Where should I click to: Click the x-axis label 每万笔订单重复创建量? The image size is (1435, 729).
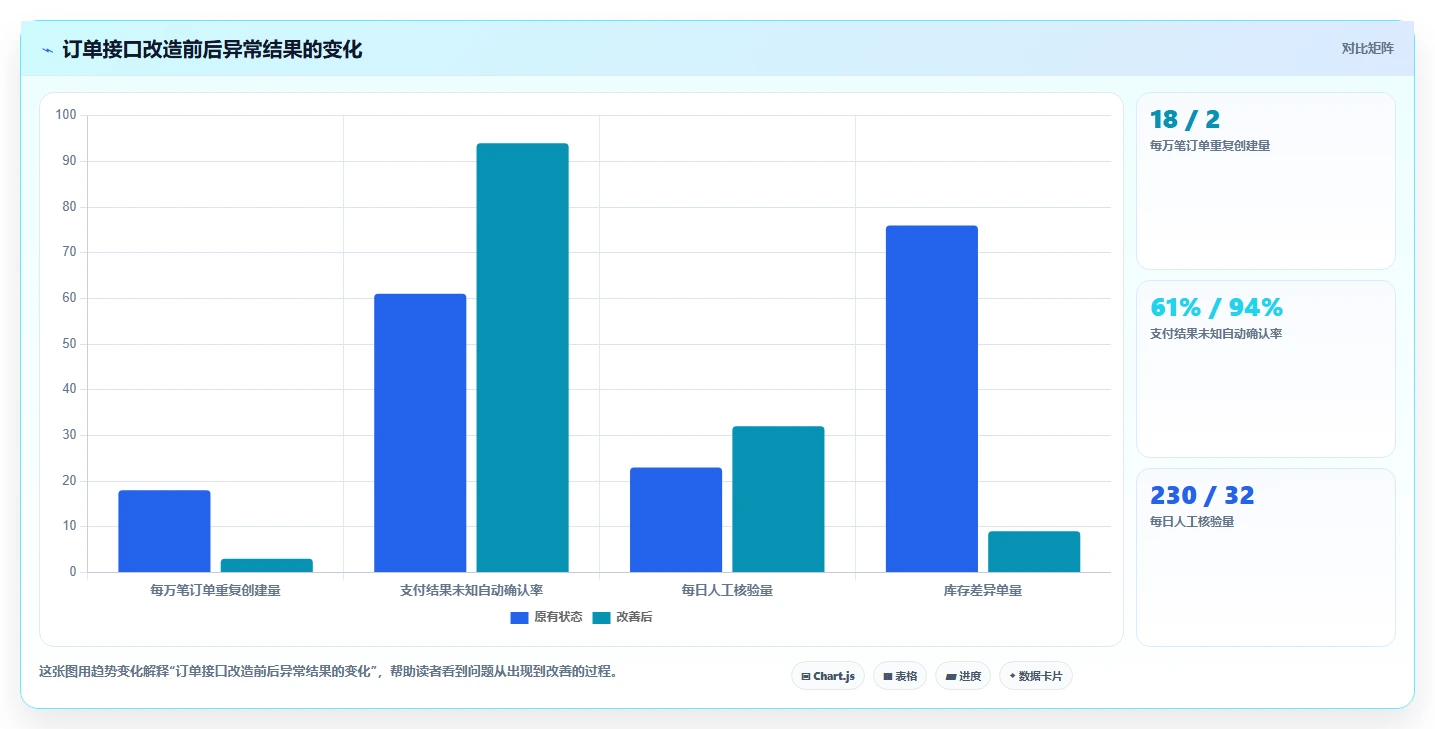click(215, 590)
